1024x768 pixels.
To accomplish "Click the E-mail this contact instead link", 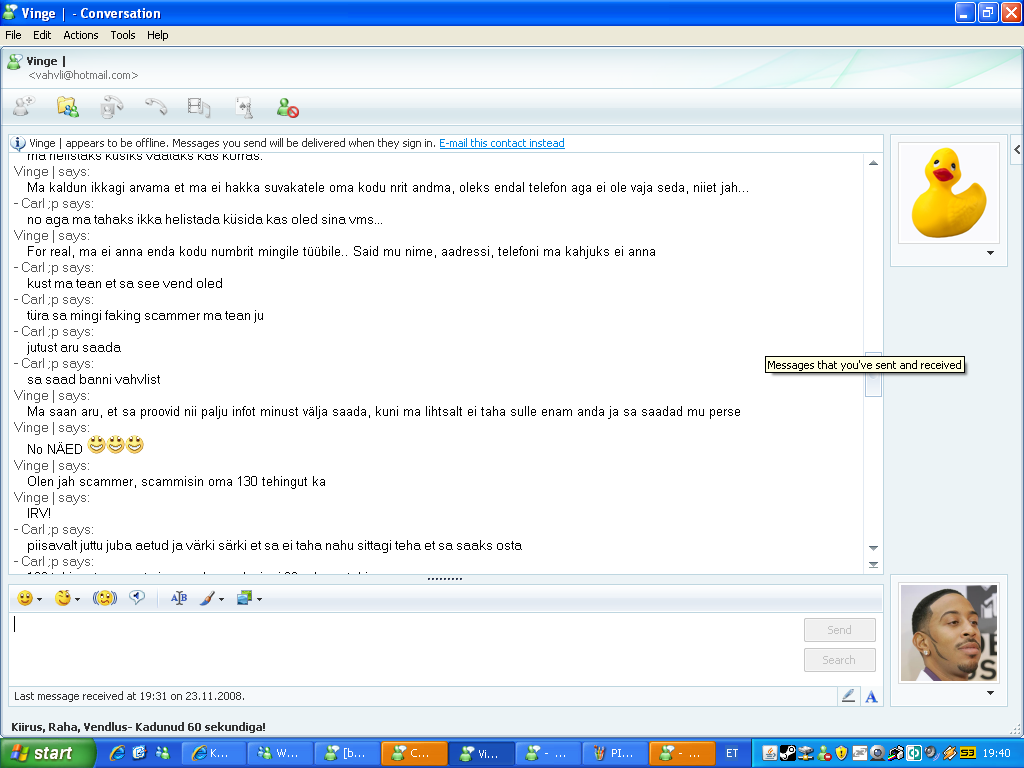I will (501, 143).
